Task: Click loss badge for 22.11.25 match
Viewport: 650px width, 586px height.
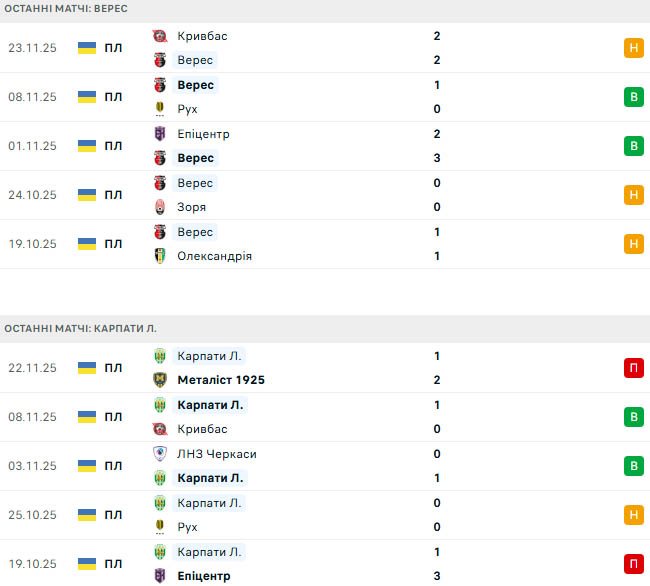Action: click(633, 368)
